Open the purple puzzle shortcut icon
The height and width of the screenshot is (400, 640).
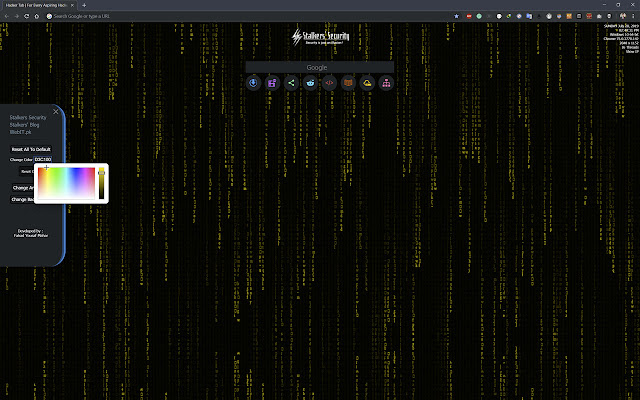[272, 83]
